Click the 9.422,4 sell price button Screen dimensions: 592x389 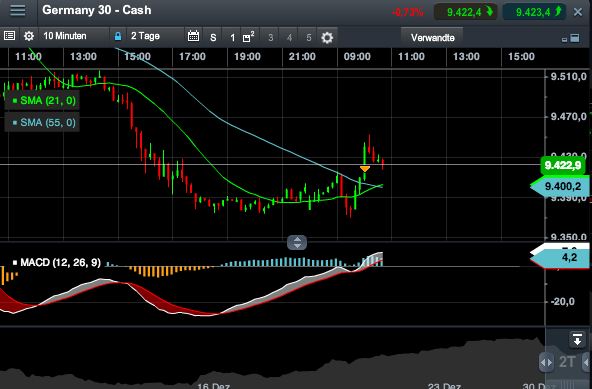pyautogui.click(x=466, y=12)
